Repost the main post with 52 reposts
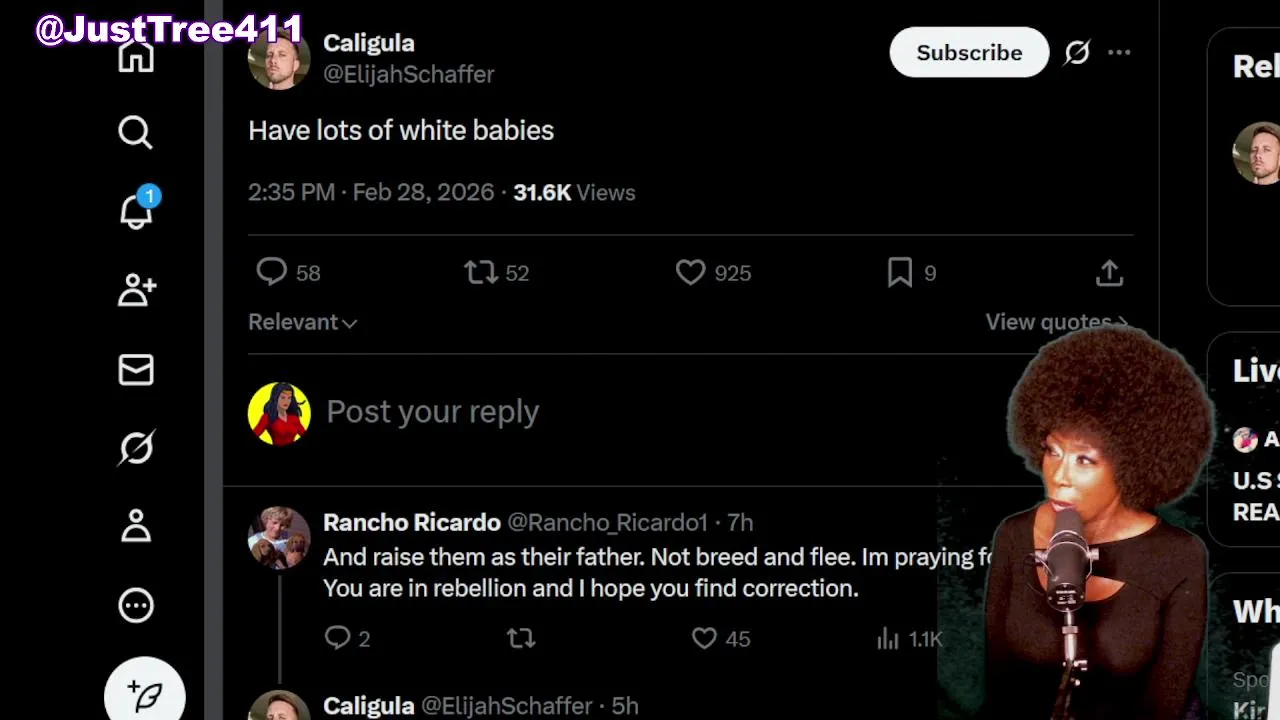 pos(481,272)
